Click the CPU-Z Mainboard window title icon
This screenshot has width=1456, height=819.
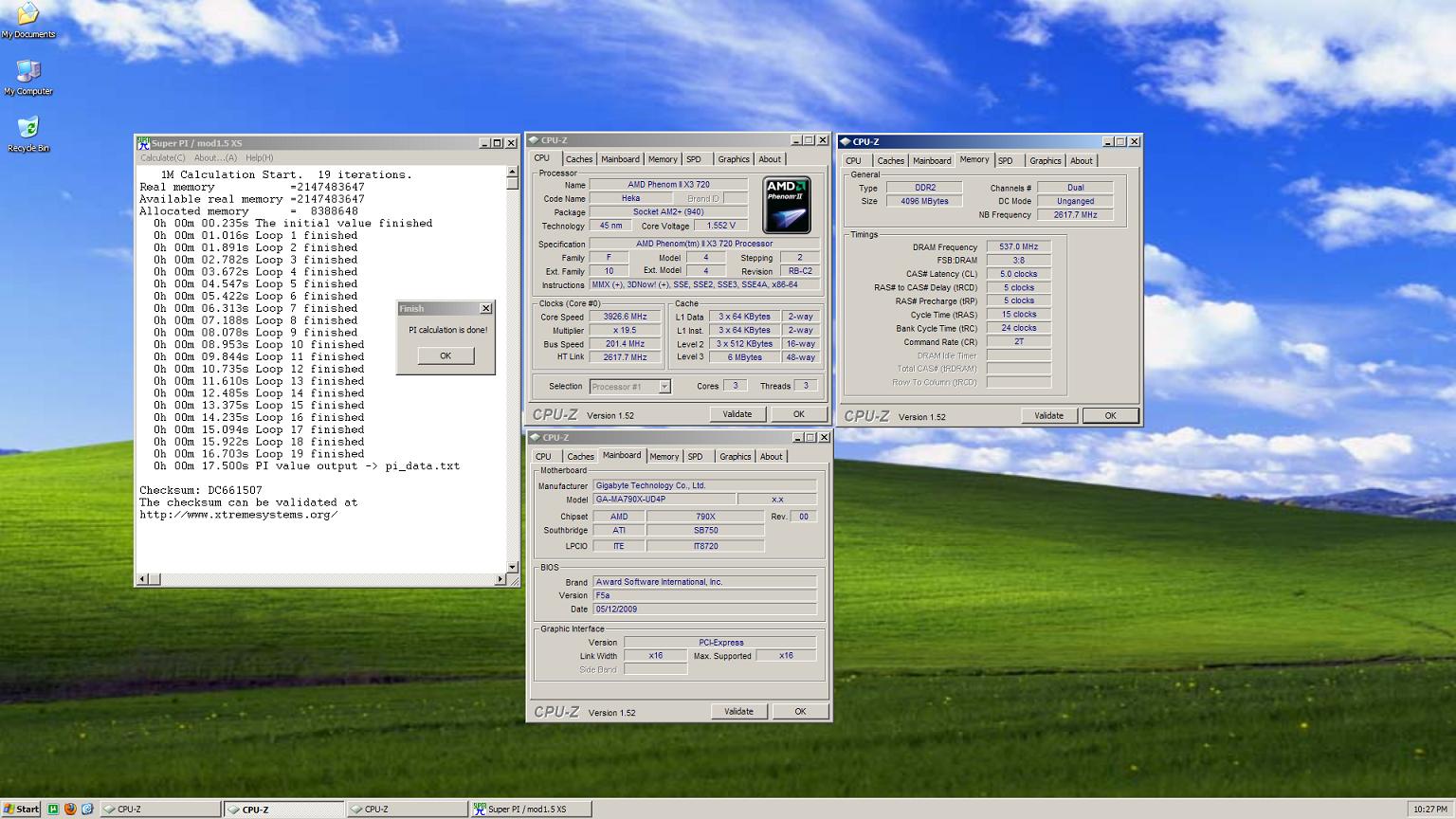pos(535,437)
